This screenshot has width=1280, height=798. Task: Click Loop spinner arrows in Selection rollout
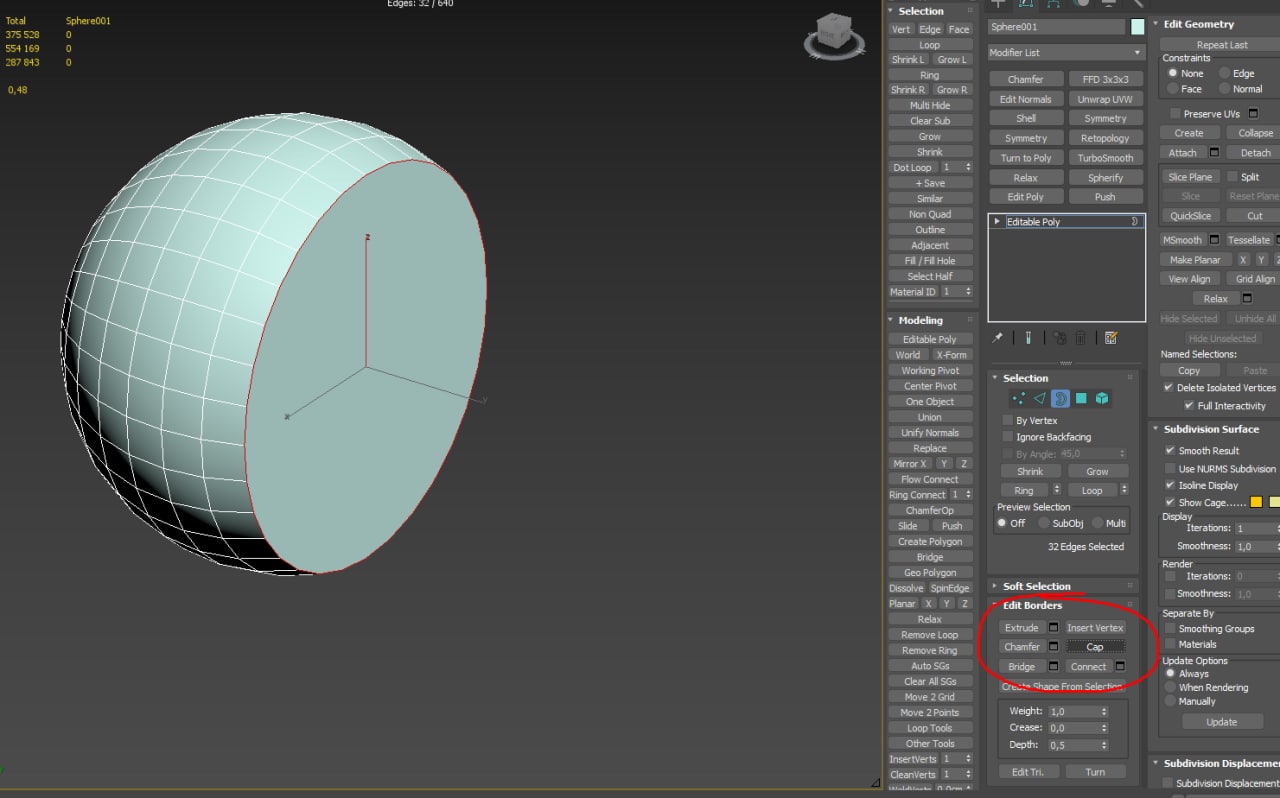[x=1125, y=490]
